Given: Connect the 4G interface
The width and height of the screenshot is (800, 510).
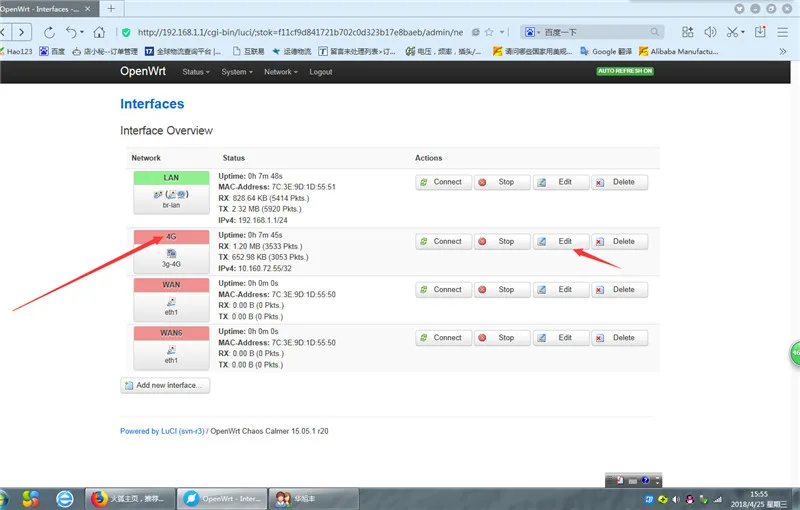Looking at the screenshot, I should point(443,241).
